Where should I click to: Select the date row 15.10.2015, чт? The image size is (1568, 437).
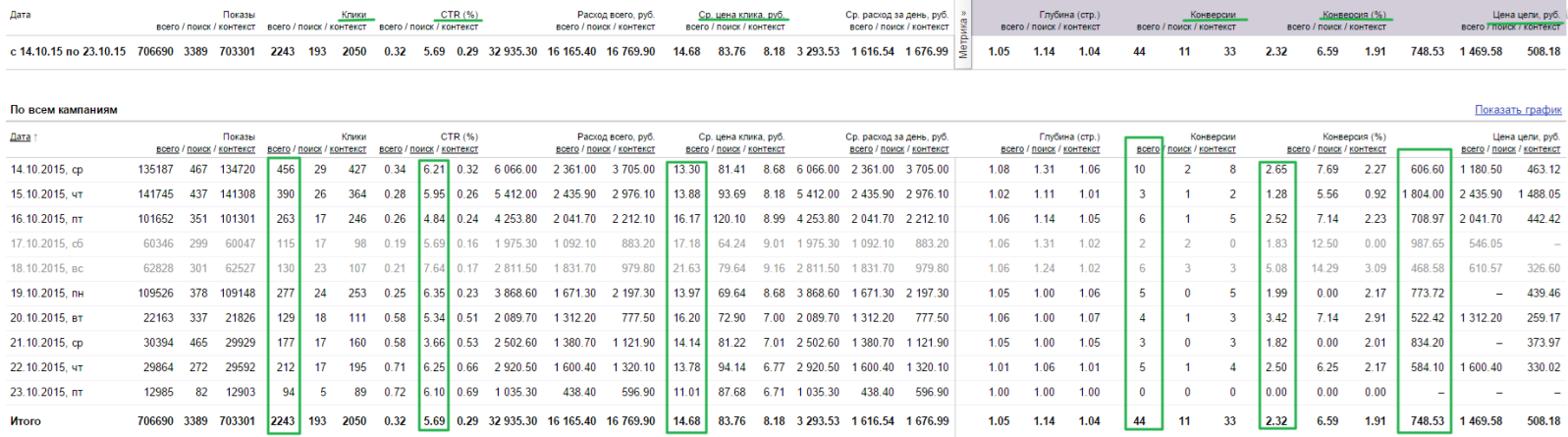pyautogui.click(x=46, y=194)
